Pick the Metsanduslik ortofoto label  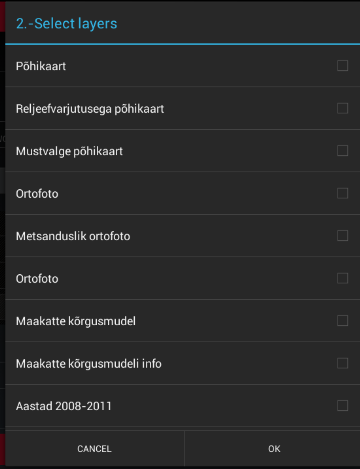coord(73,236)
